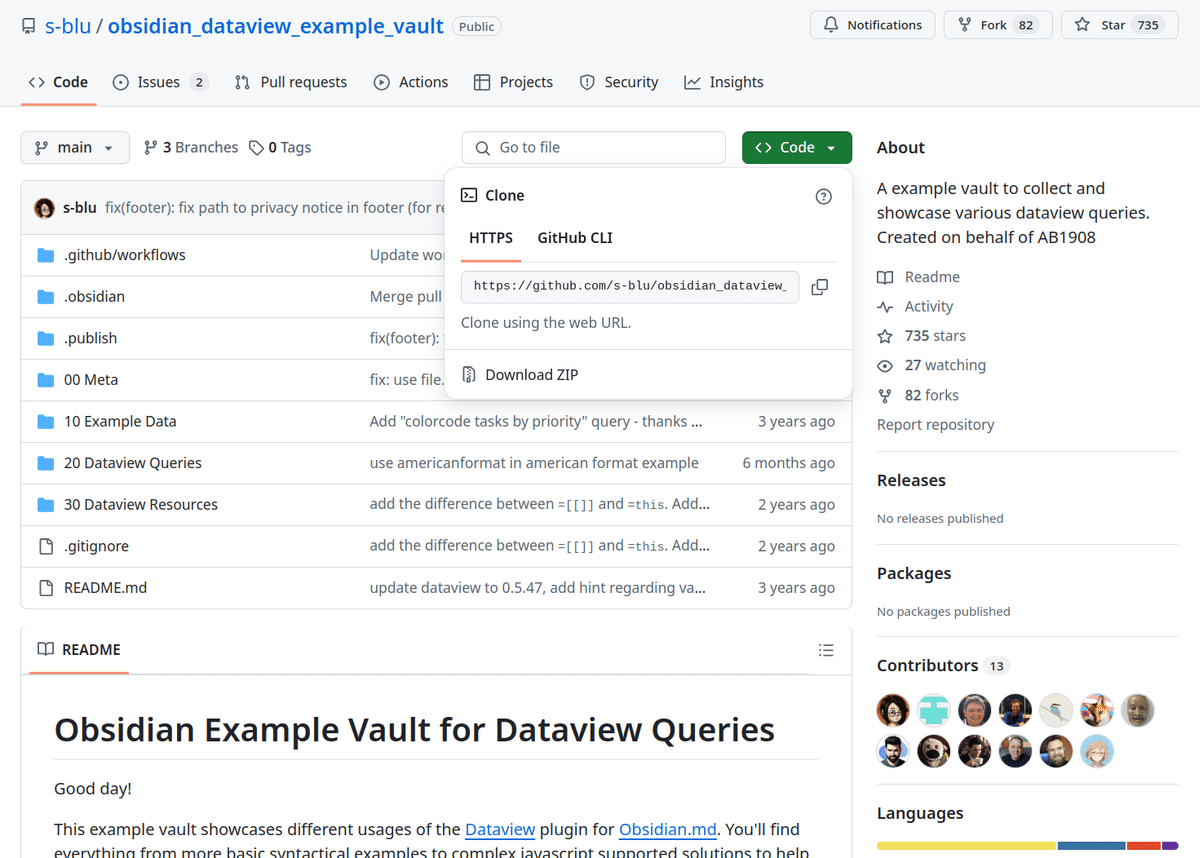The image size is (1200, 858).
Task: Click the Go to file search field
Action: click(x=593, y=147)
